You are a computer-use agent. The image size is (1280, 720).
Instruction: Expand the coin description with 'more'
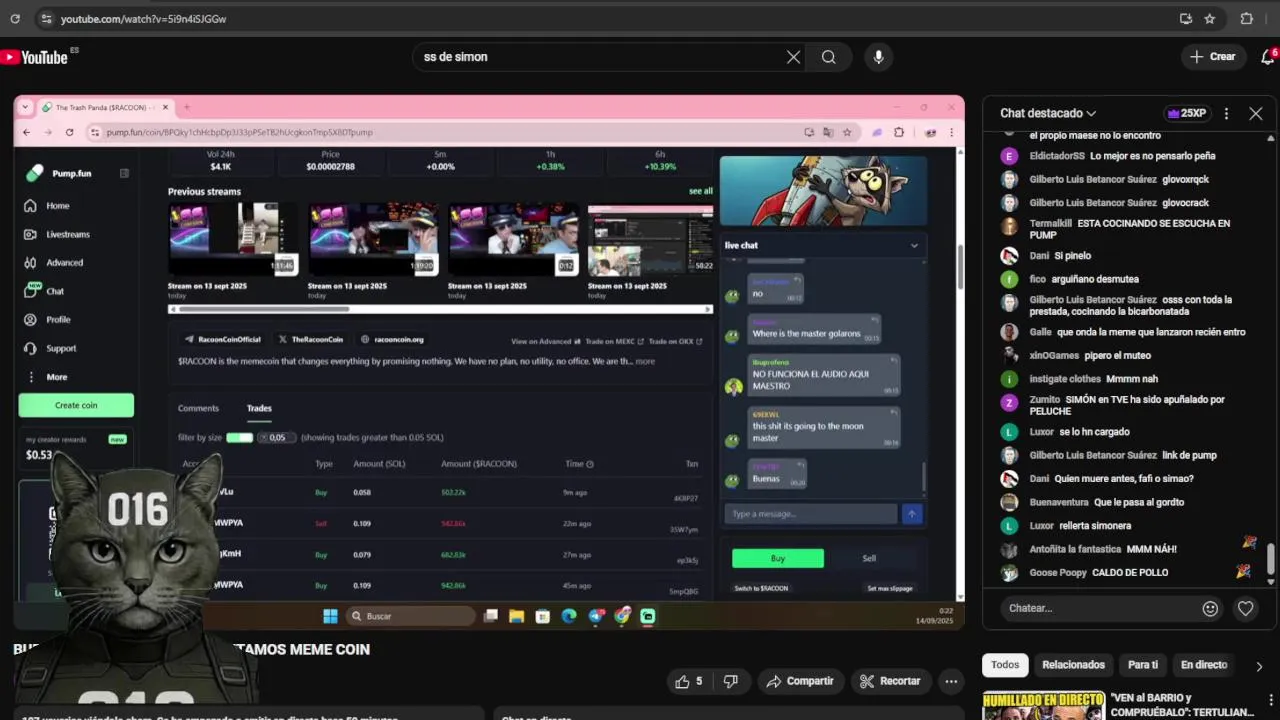pos(646,361)
